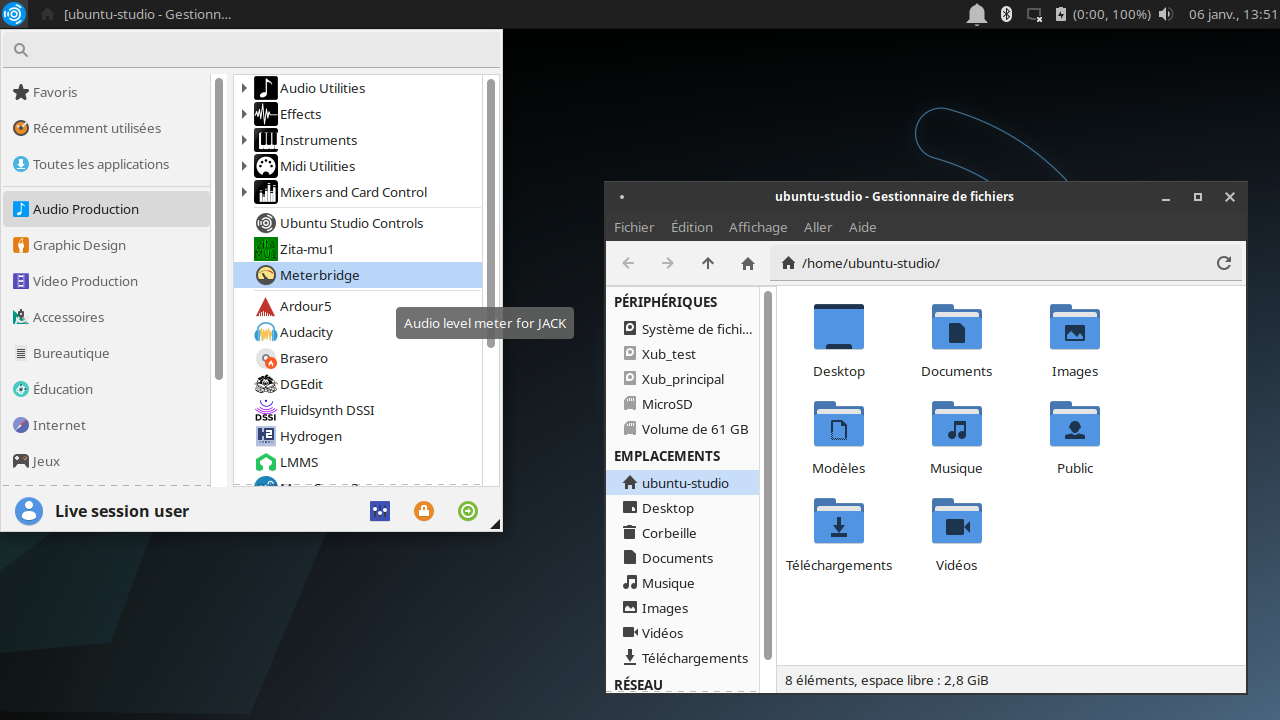Open the Fichier menu
The width and height of the screenshot is (1280, 720).
(634, 227)
